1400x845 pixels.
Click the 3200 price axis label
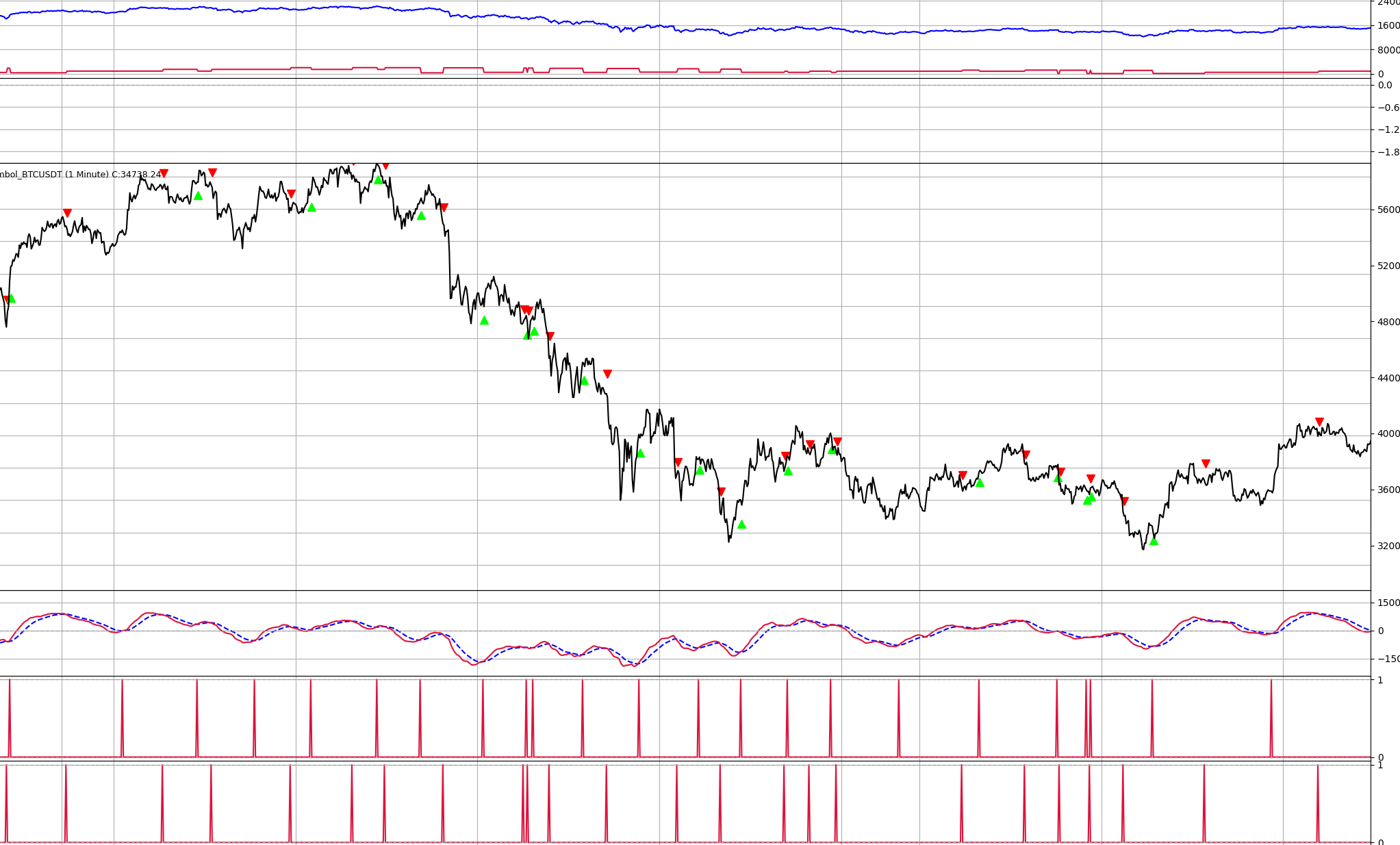1388,546
